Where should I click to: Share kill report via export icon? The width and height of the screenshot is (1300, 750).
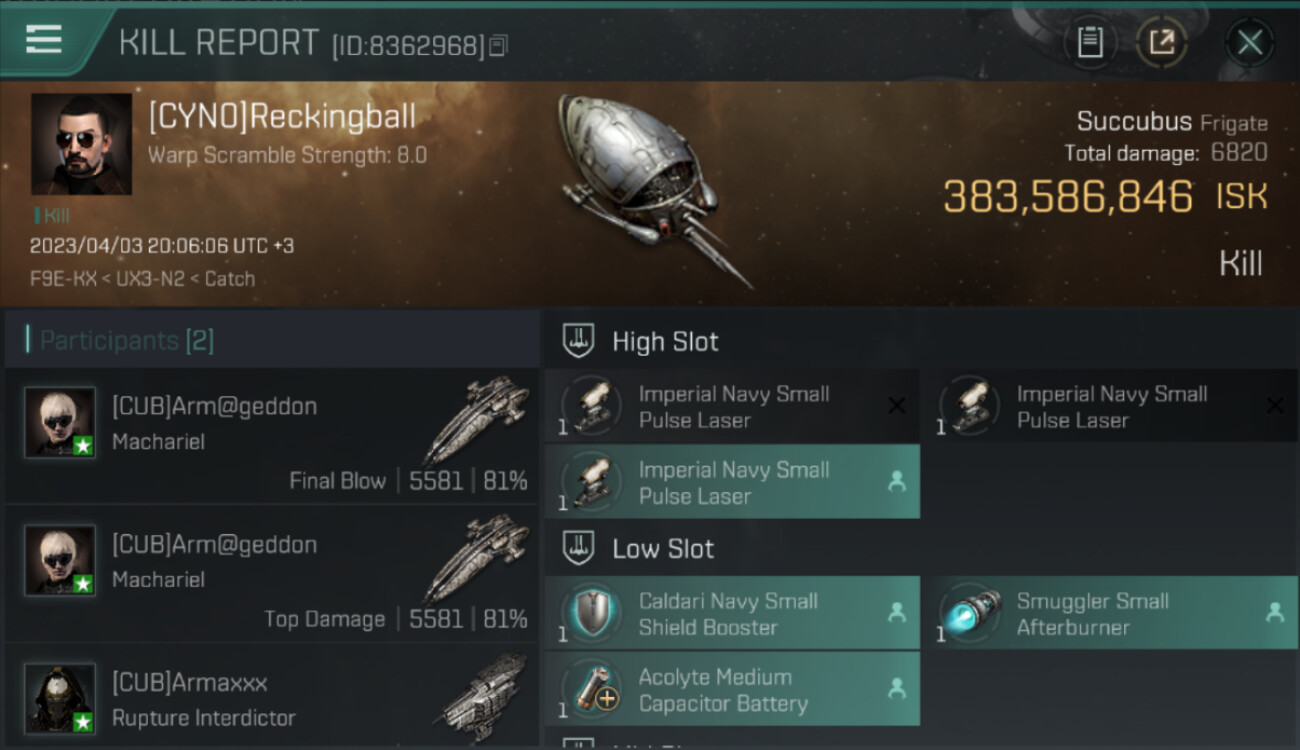pos(1162,42)
